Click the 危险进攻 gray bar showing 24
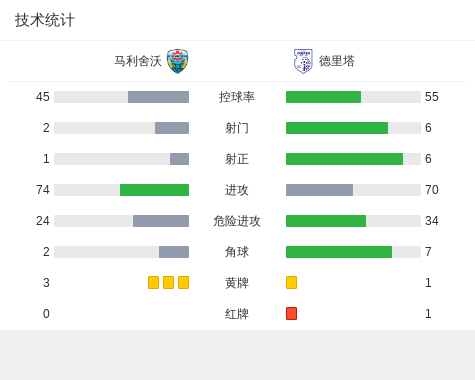This screenshot has width=475, height=380. pyautogui.click(x=161, y=221)
